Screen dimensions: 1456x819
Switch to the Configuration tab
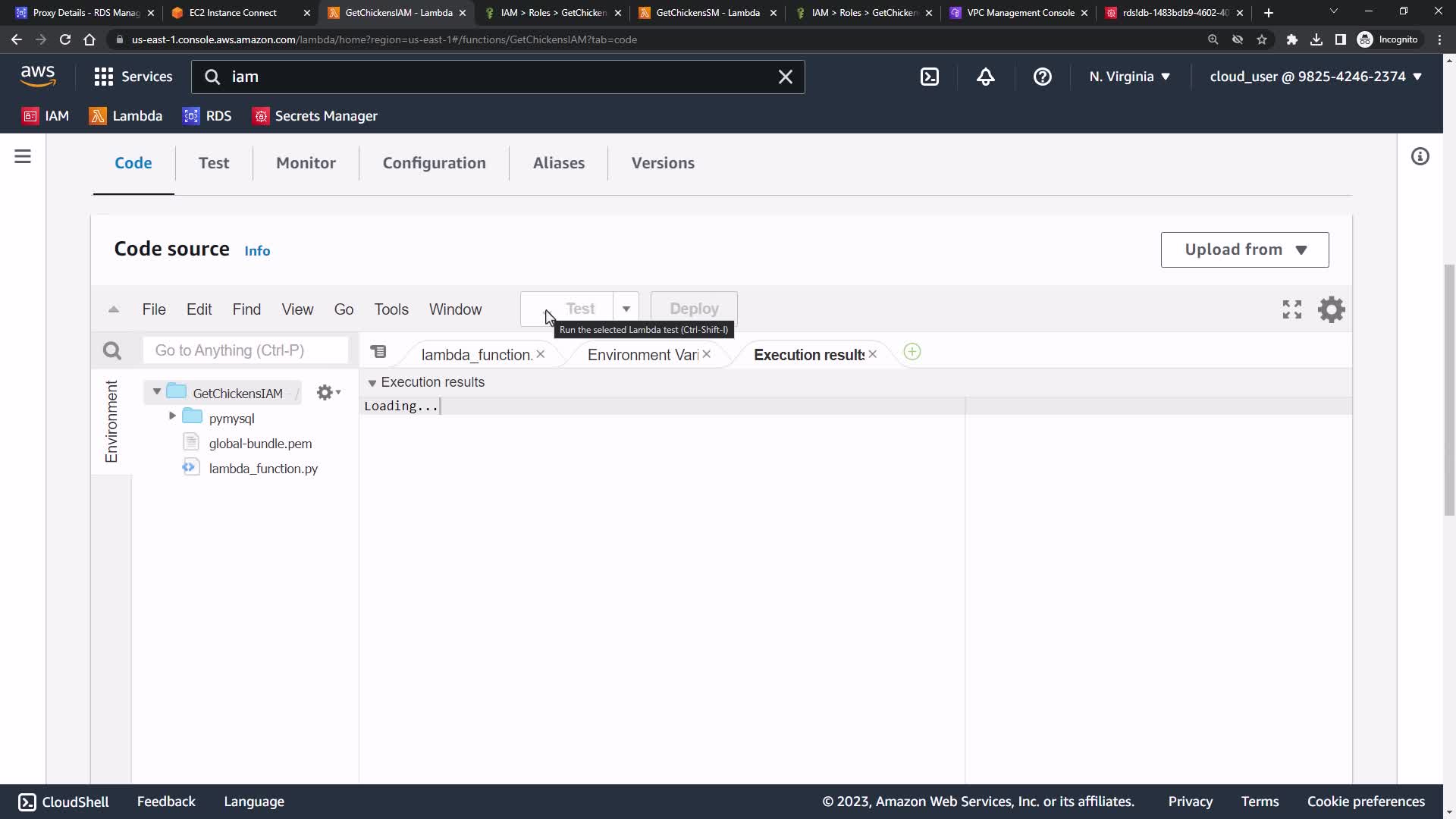coord(434,163)
